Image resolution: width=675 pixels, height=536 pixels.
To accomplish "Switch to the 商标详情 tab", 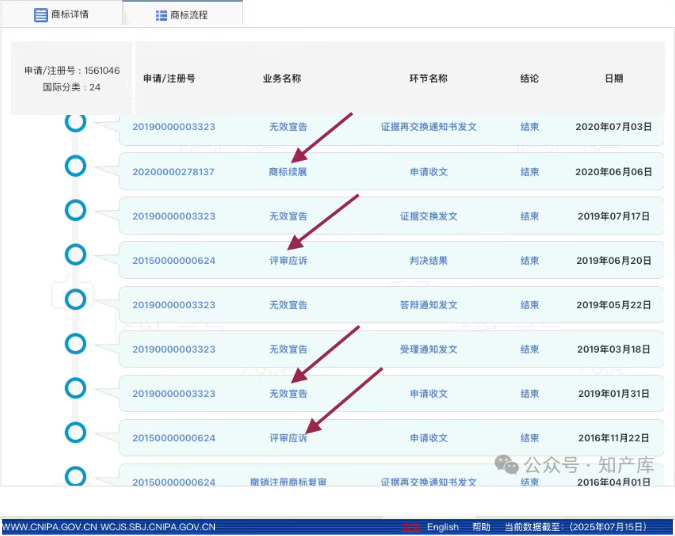I will (x=62, y=15).
